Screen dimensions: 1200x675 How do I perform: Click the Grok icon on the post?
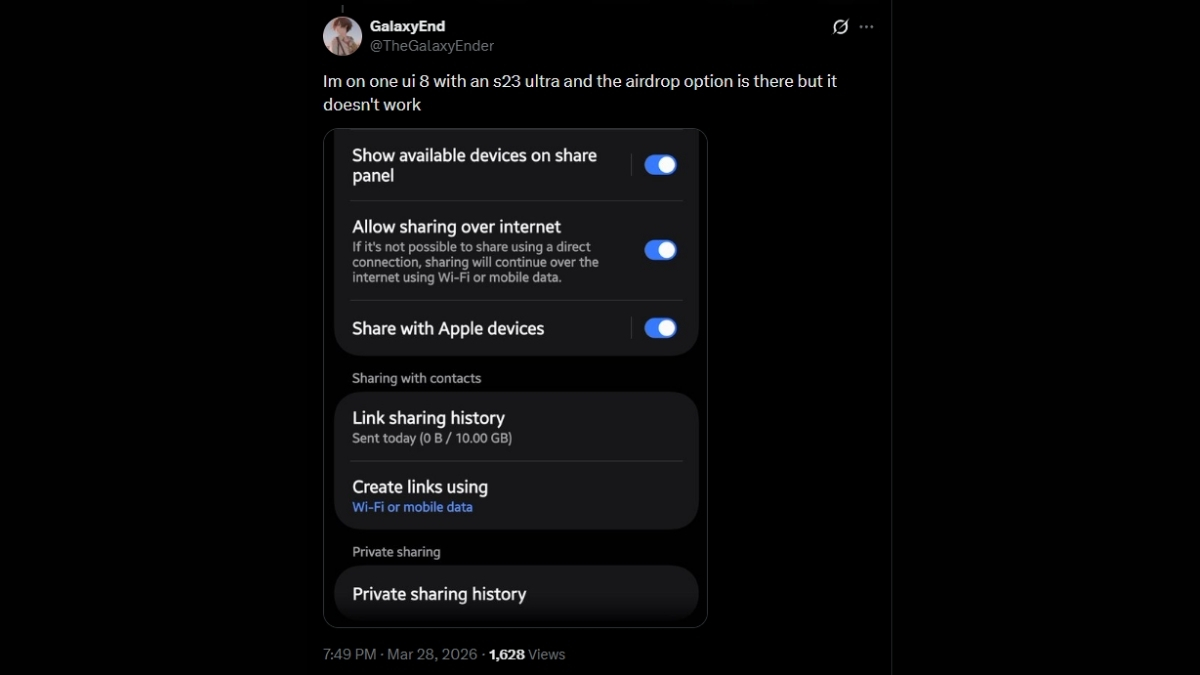click(x=840, y=27)
